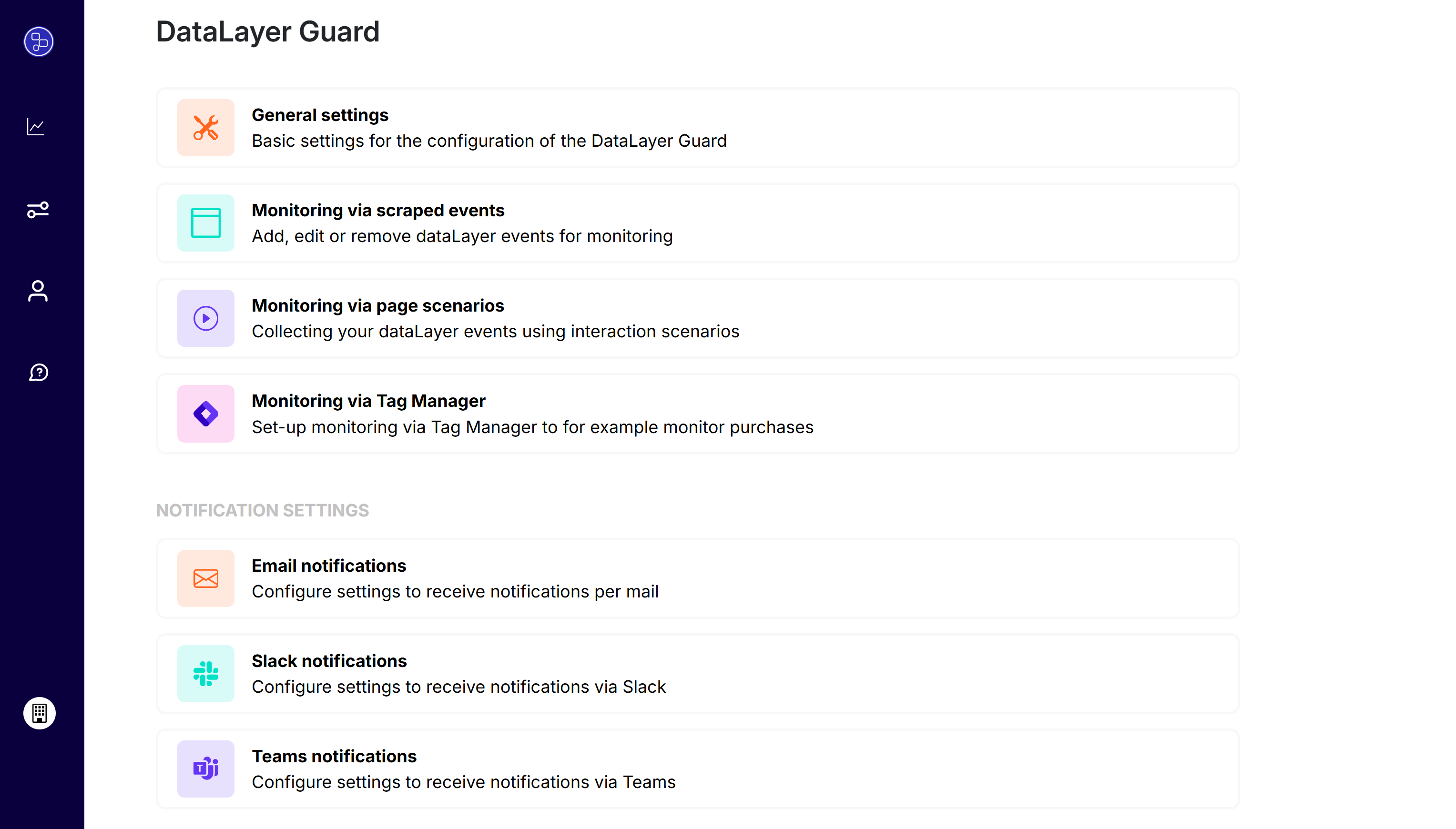The height and width of the screenshot is (829, 1456).
Task: Click the crossed tools icon for General settings
Action: pos(206,128)
